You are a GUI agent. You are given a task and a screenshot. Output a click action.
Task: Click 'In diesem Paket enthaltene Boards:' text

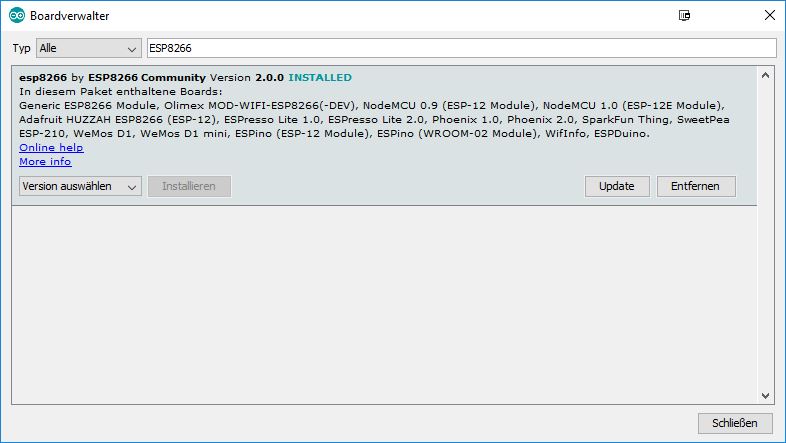point(120,92)
